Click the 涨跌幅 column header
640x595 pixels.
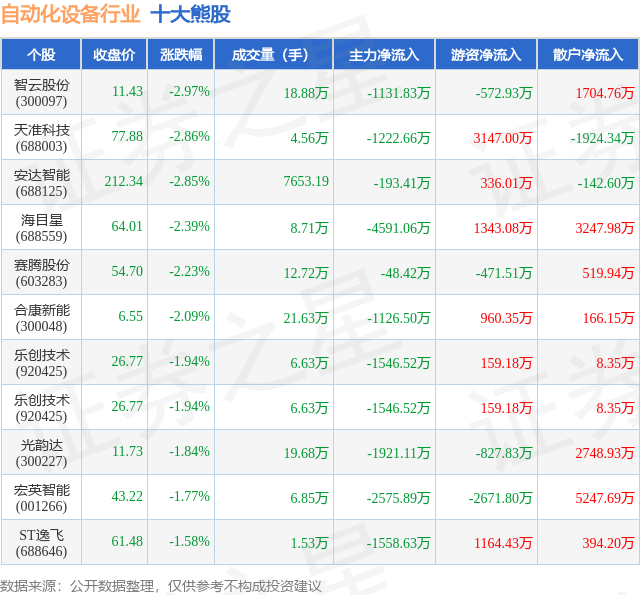coord(181,54)
